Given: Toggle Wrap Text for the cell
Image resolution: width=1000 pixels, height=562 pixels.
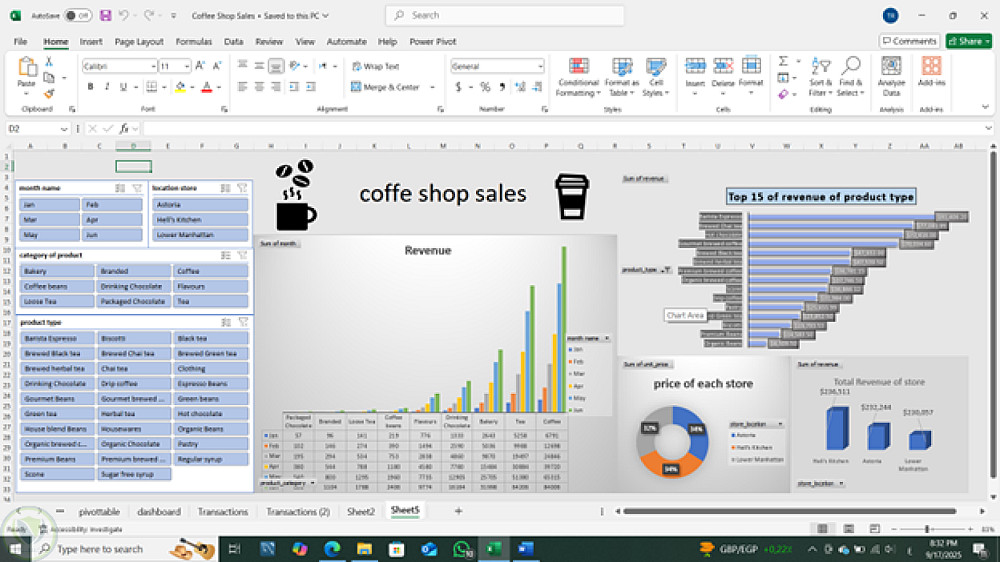Looking at the screenshot, I should 375,66.
